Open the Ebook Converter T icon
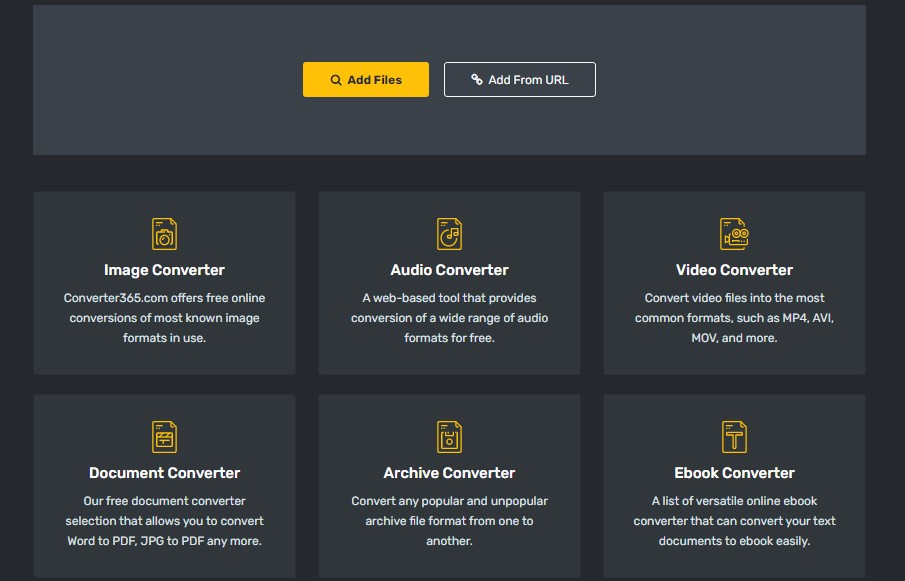The width and height of the screenshot is (905, 581). pyautogui.click(x=734, y=437)
